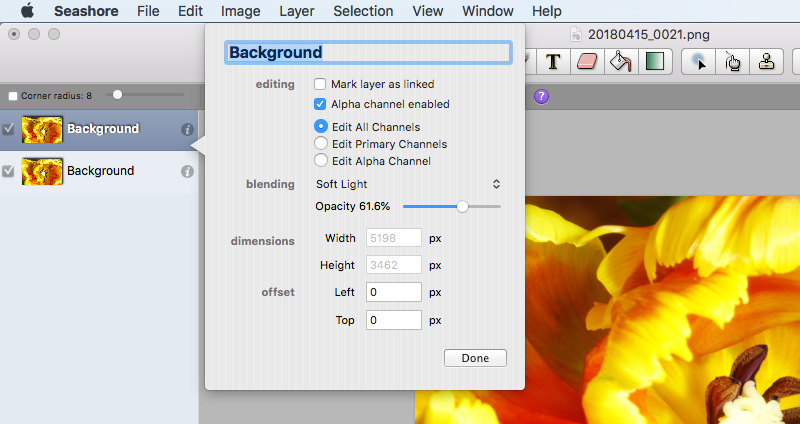This screenshot has height=424, width=800.
Task: Adjust the Opacity slider handle
Action: pyautogui.click(x=462, y=207)
